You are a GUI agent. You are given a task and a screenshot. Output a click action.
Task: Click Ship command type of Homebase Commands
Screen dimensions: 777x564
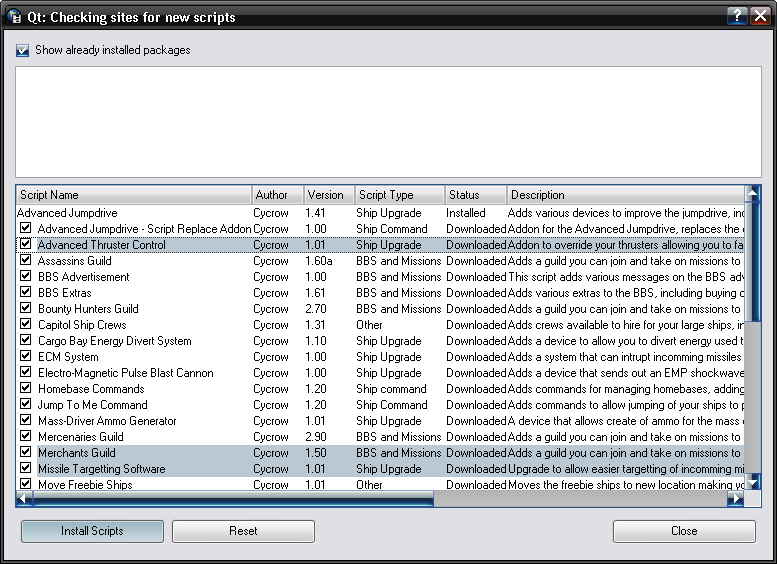pyautogui.click(x=391, y=389)
